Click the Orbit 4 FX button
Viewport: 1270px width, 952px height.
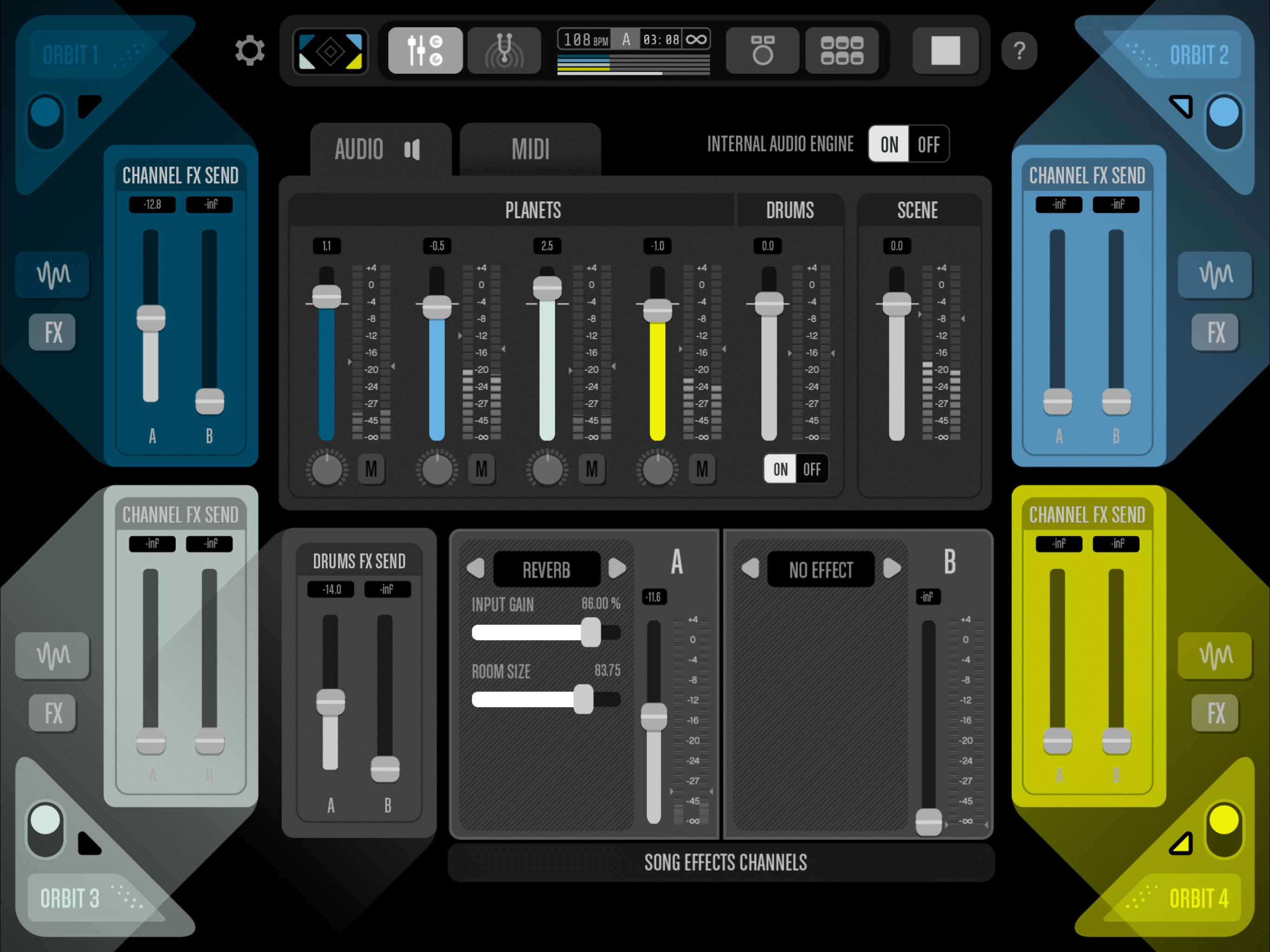(x=1215, y=713)
